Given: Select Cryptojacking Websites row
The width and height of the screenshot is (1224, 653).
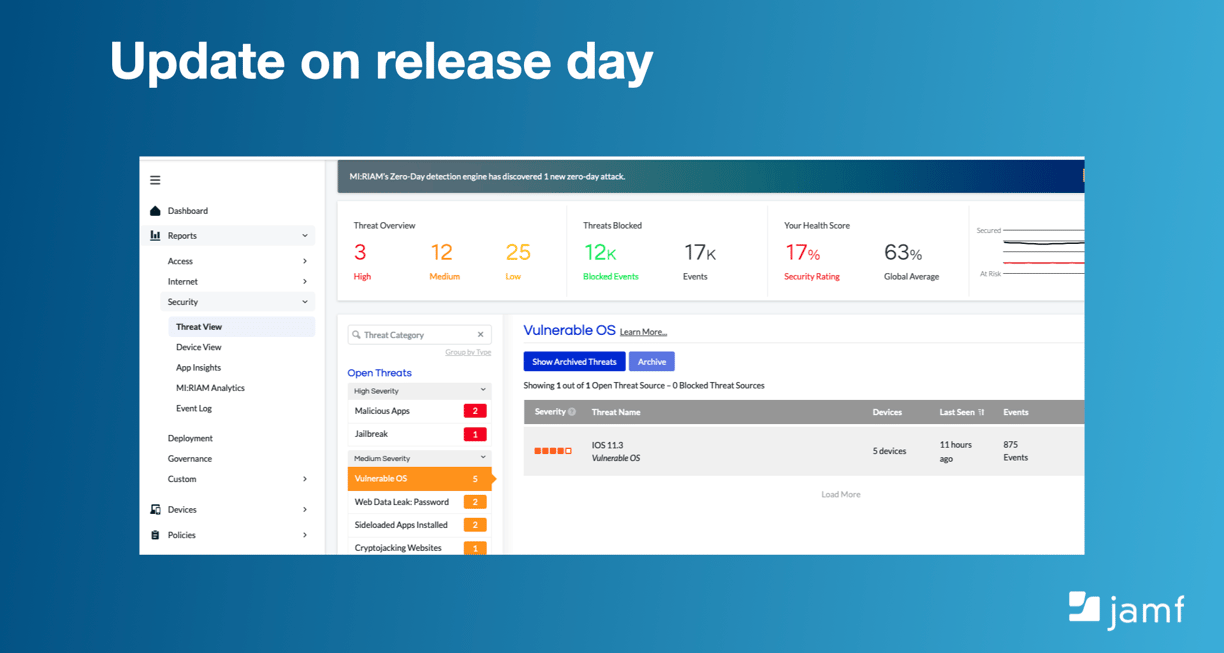Looking at the screenshot, I should pyautogui.click(x=419, y=548).
